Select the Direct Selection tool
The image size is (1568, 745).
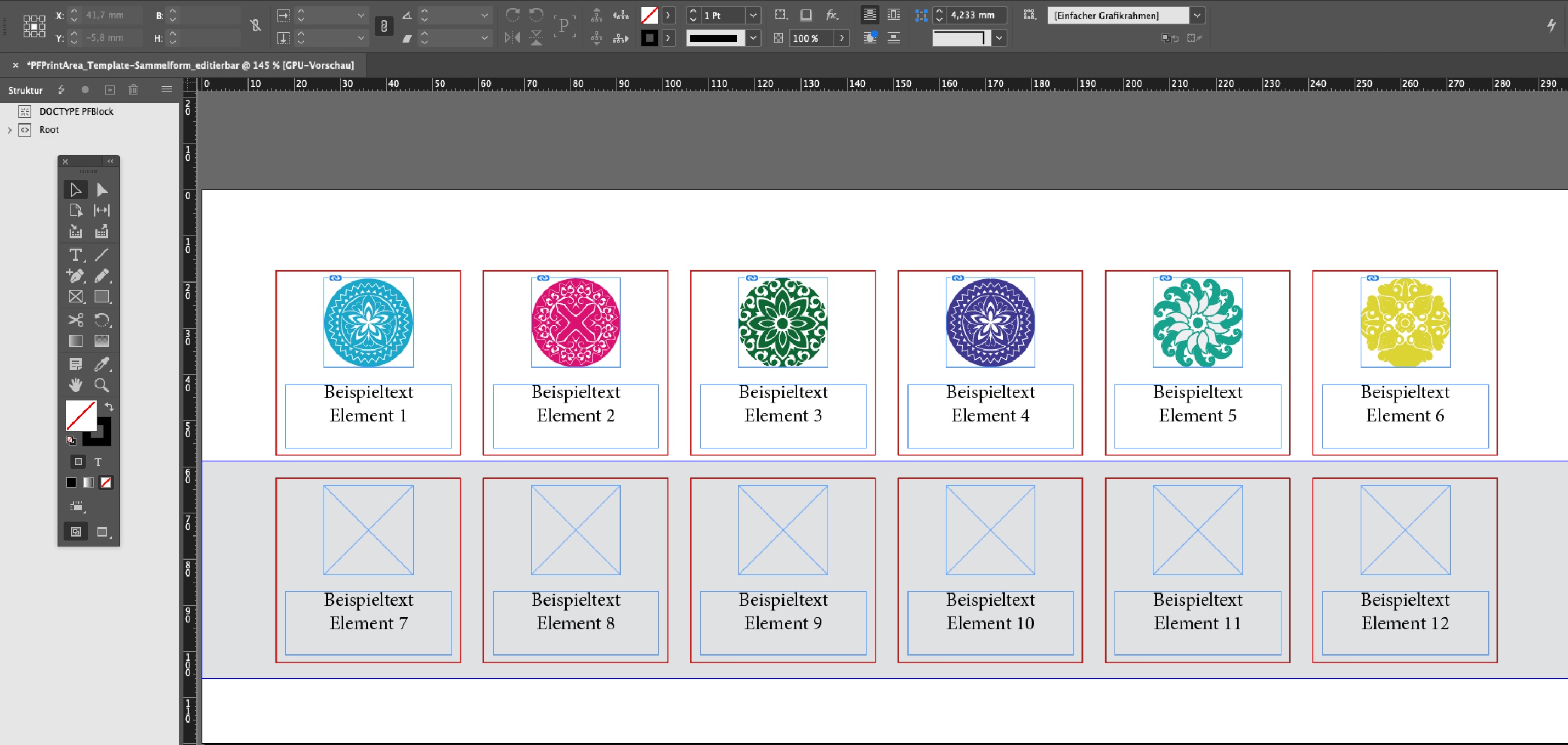[x=101, y=190]
